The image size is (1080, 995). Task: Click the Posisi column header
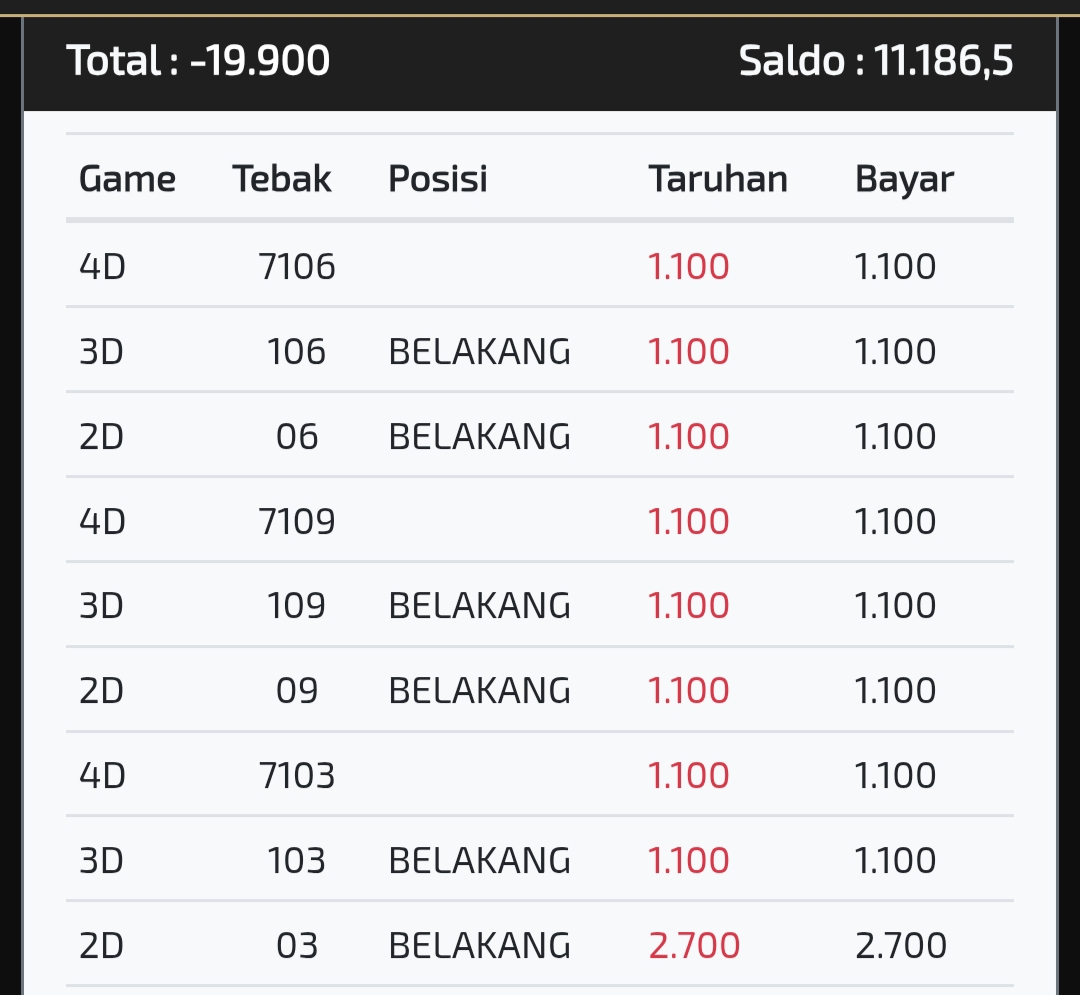[x=438, y=179]
